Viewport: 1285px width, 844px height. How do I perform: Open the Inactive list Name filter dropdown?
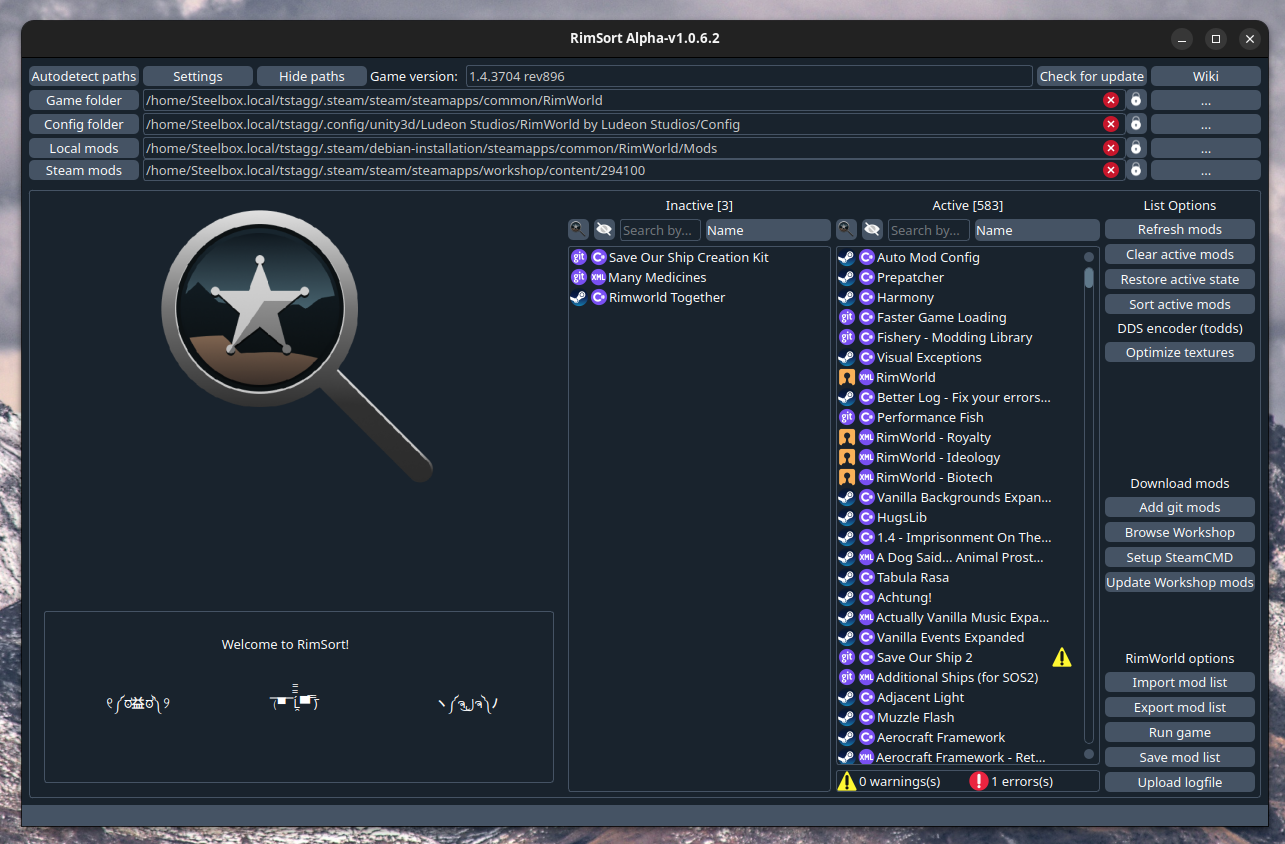click(768, 230)
